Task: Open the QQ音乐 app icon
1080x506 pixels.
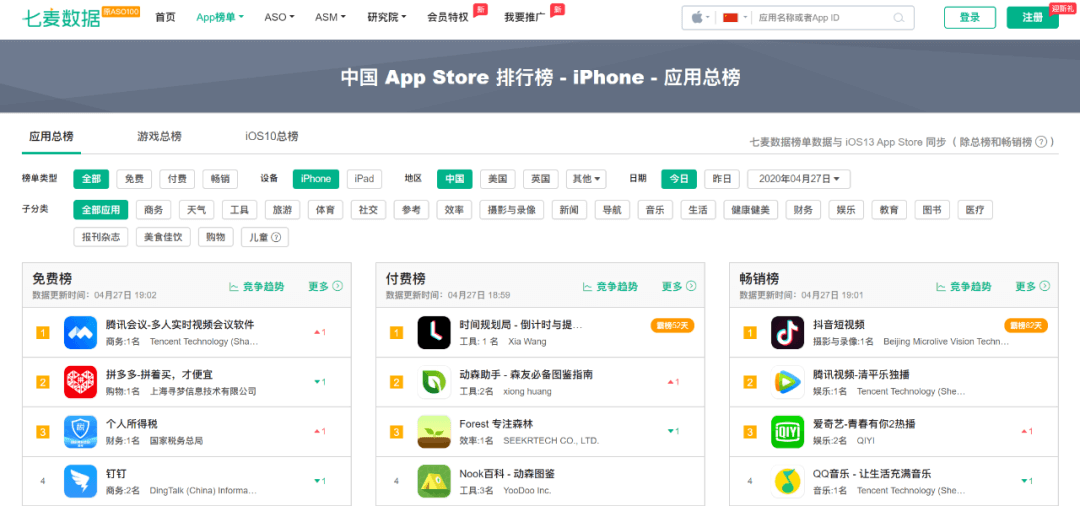Action: pos(787,481)
